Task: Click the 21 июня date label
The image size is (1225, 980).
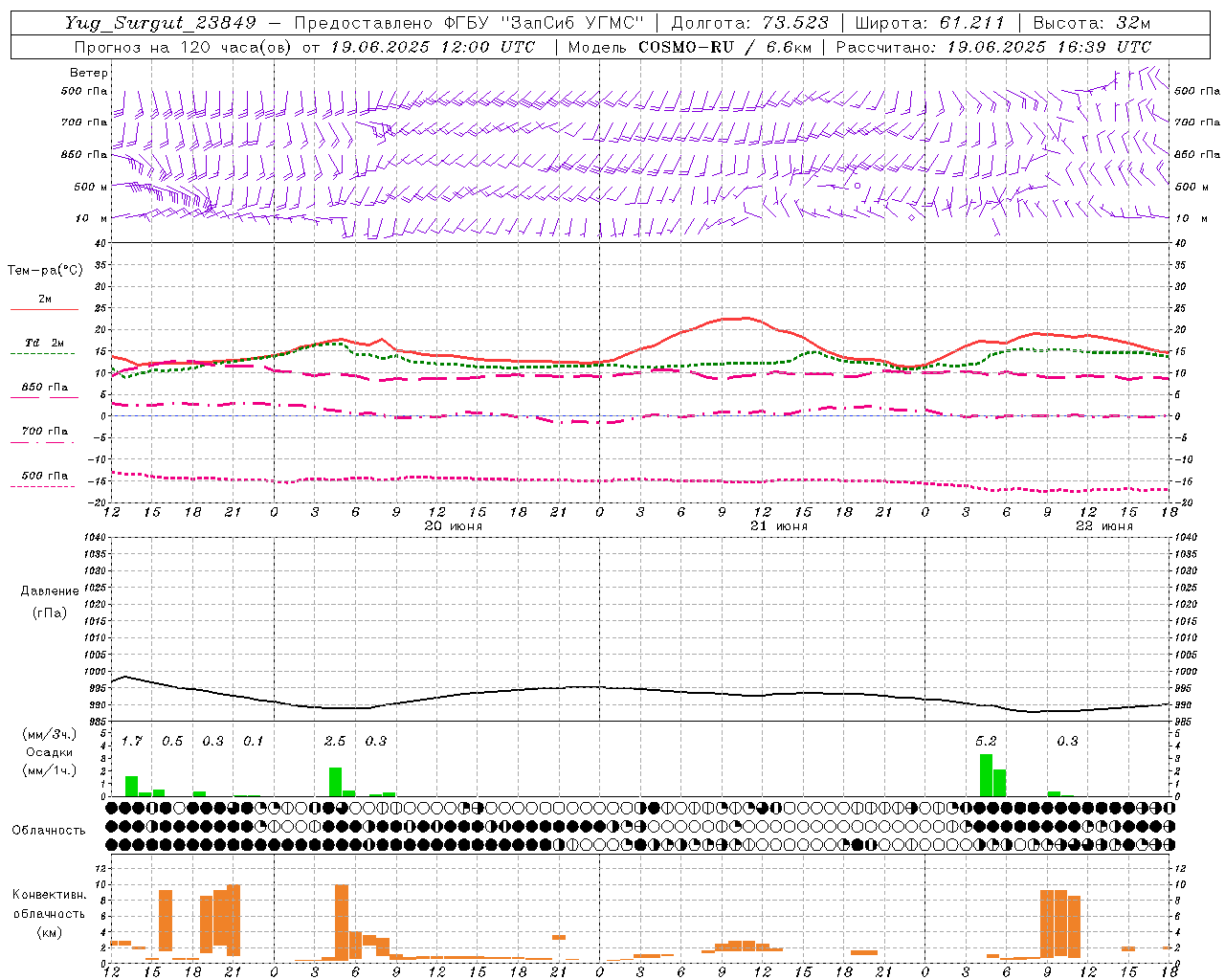Action: pos(779,526)
